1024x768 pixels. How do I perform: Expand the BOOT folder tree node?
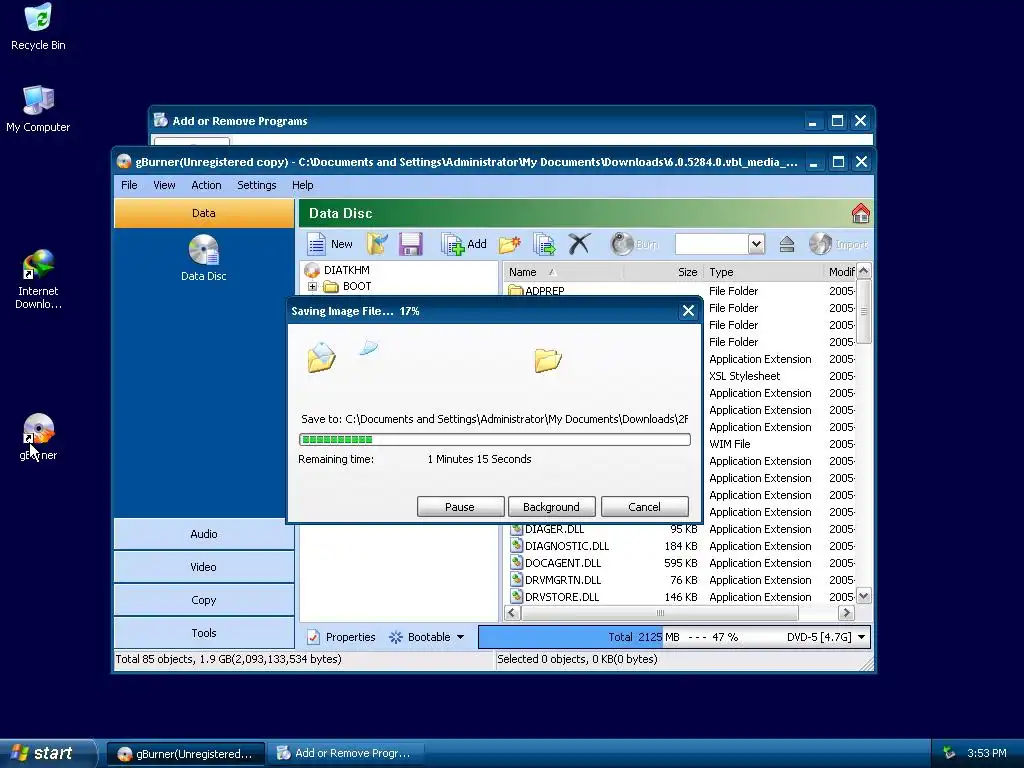point(312,286)
